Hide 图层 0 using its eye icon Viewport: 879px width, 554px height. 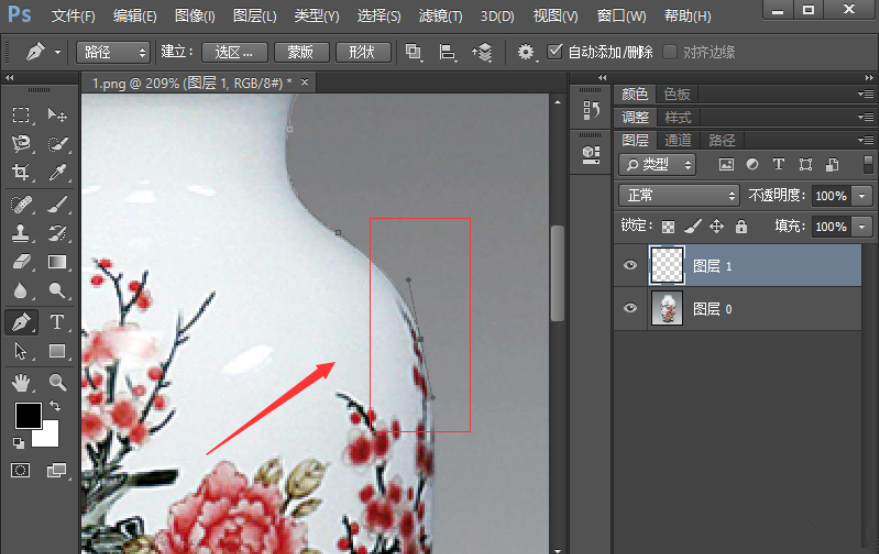(x=630, y=309)
